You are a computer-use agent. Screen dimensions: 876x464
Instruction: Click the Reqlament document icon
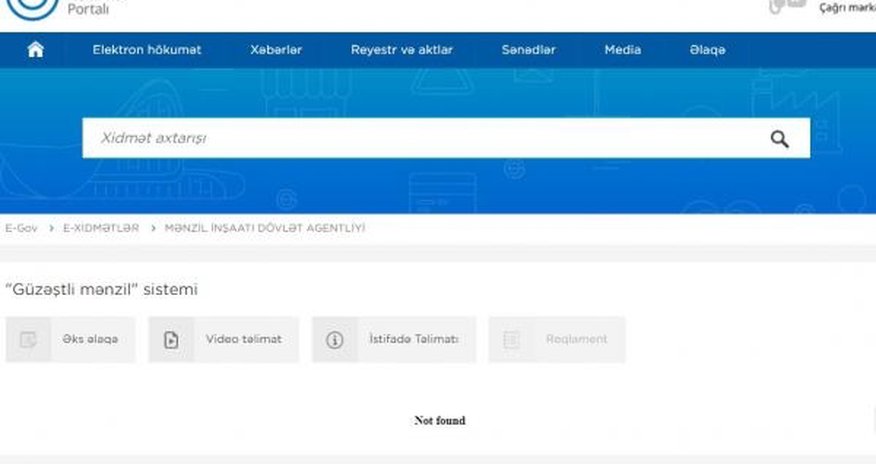point(511,339)
